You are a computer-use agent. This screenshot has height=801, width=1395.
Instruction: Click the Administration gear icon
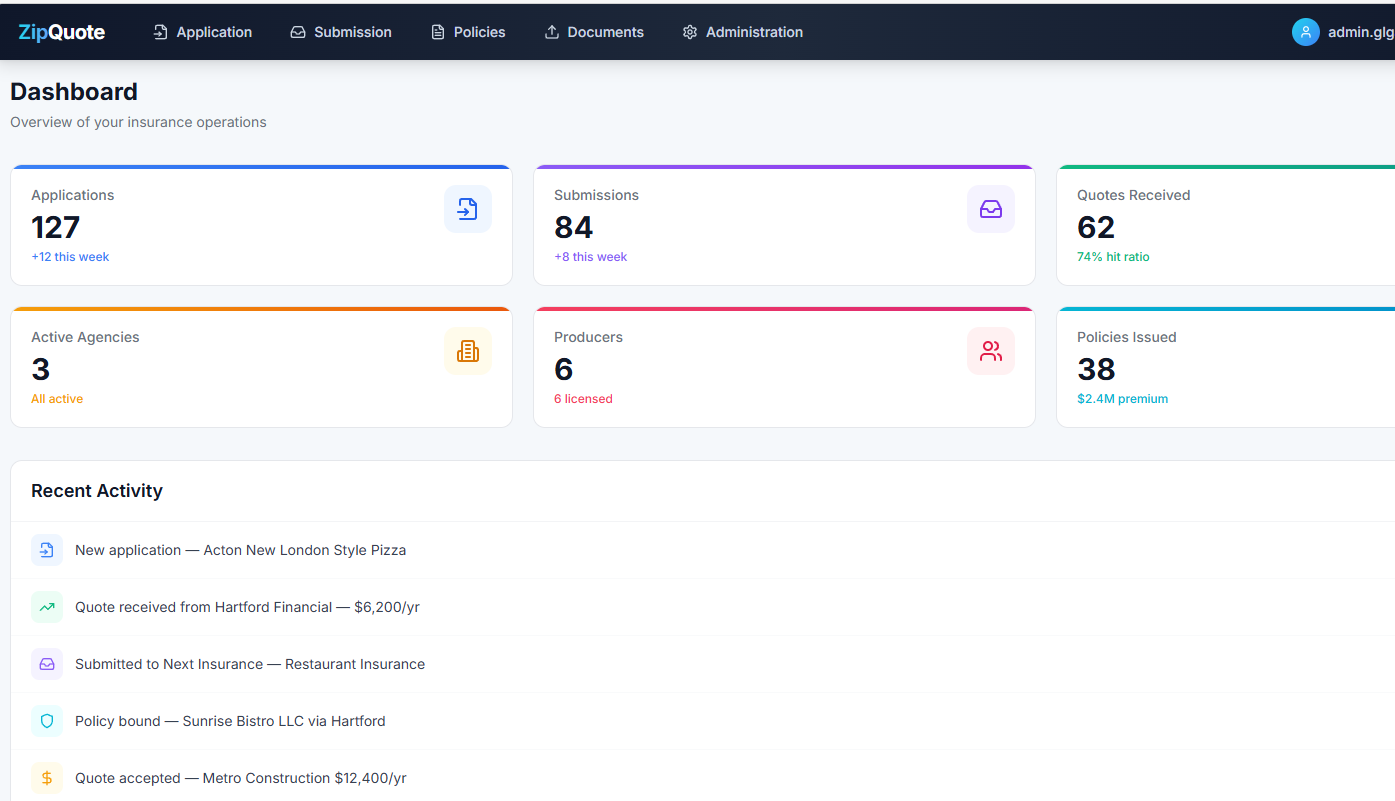[689, 32]
